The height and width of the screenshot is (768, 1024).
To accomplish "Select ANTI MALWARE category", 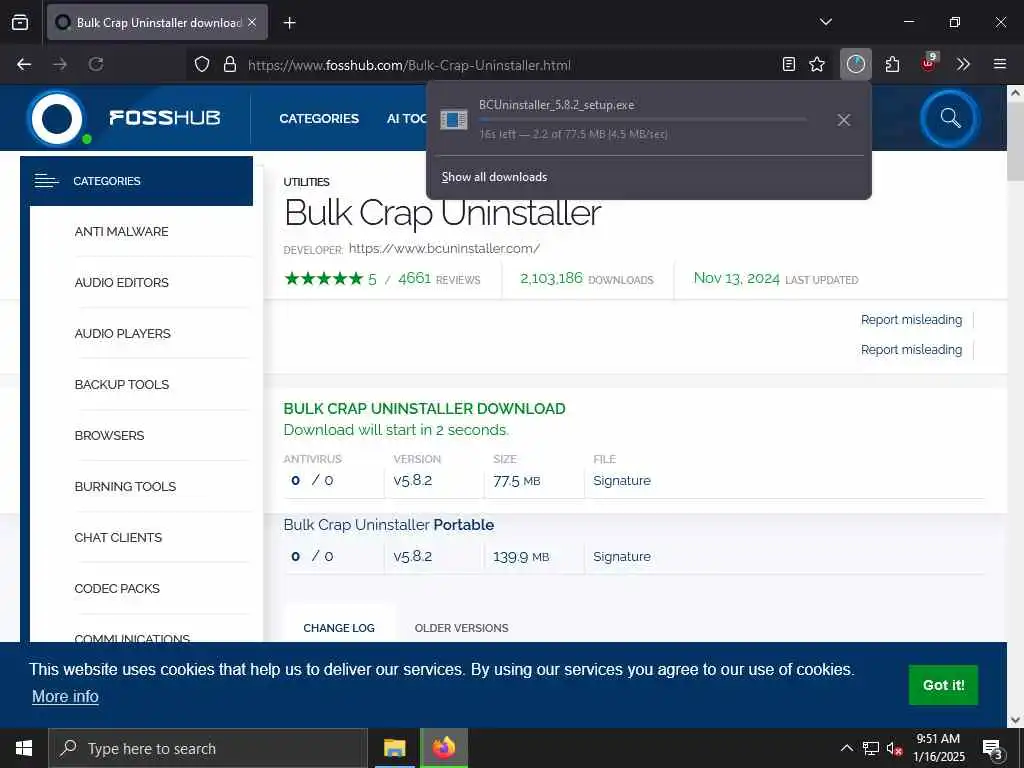I will (x=121, y=232).
